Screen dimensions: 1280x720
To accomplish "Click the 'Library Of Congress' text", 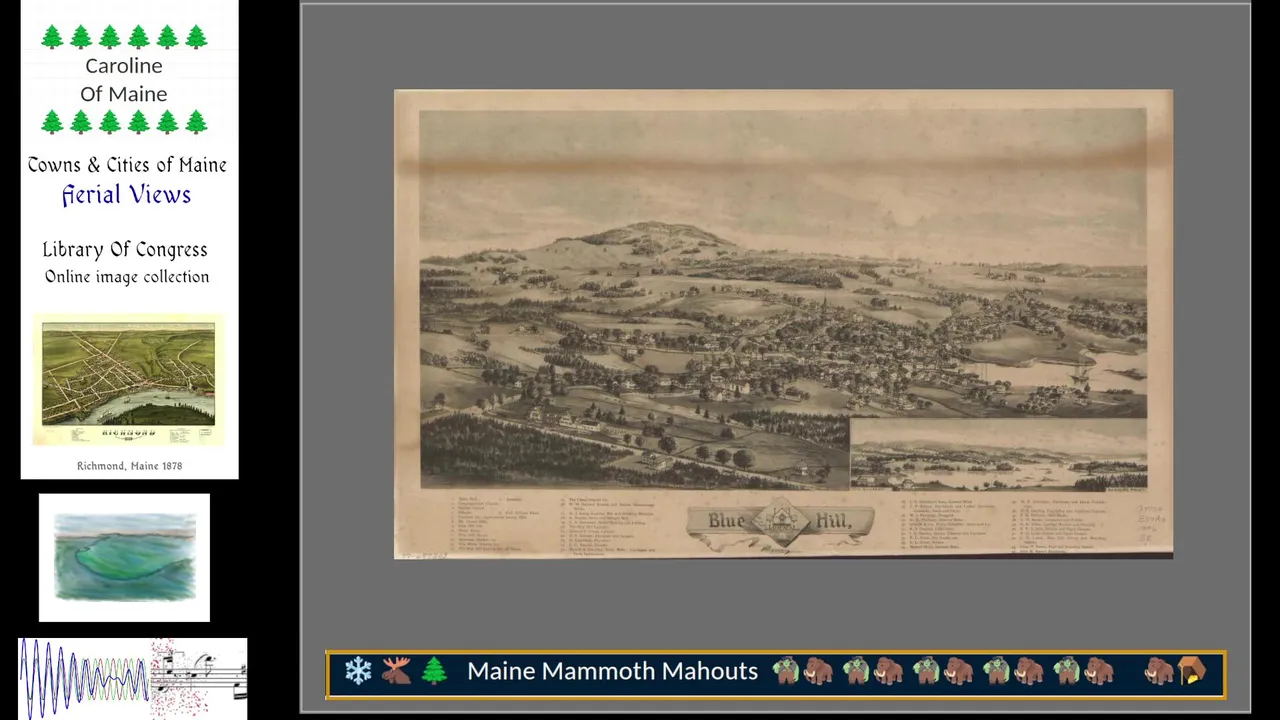I will [x=125, y=249].
